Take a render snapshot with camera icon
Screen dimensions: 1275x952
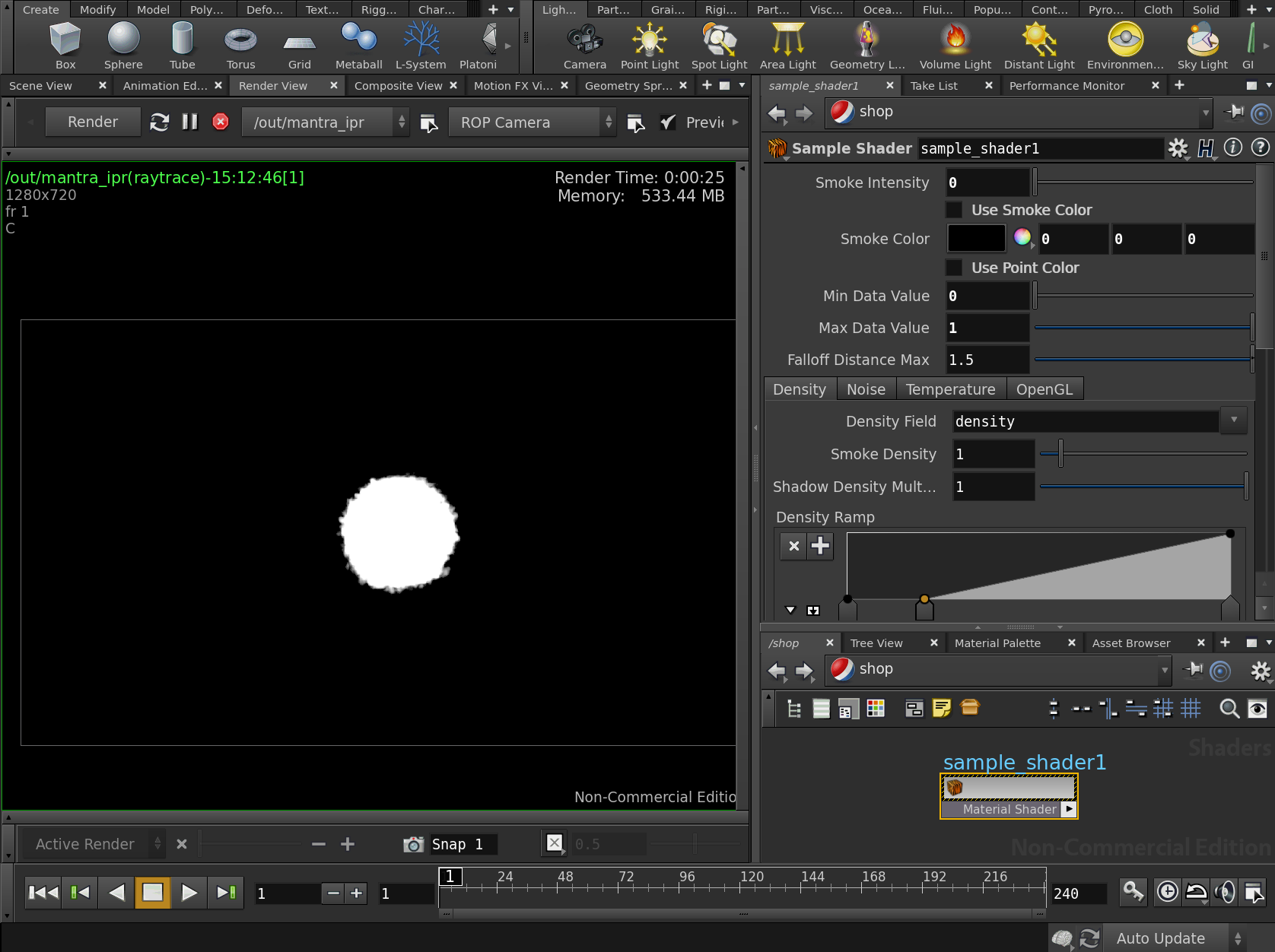[x=413, y=844]
